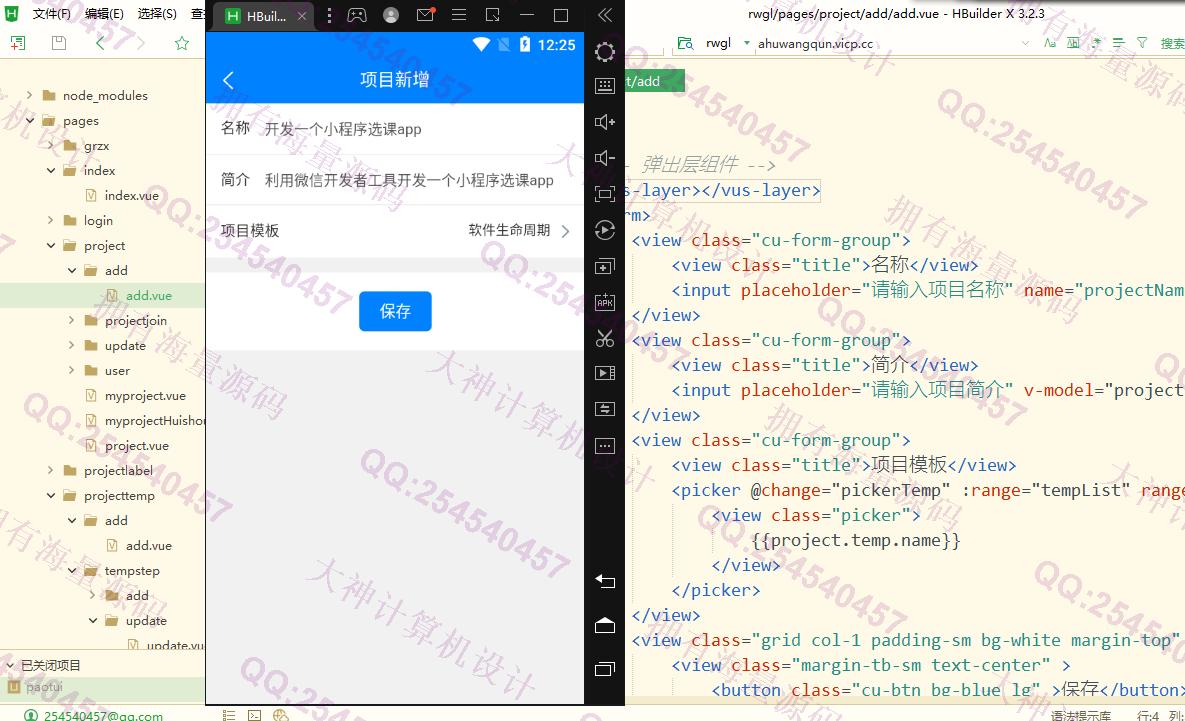1185x721 pixels.
Task: Open the outline list icon in status bar
Action: pos(229,715)
